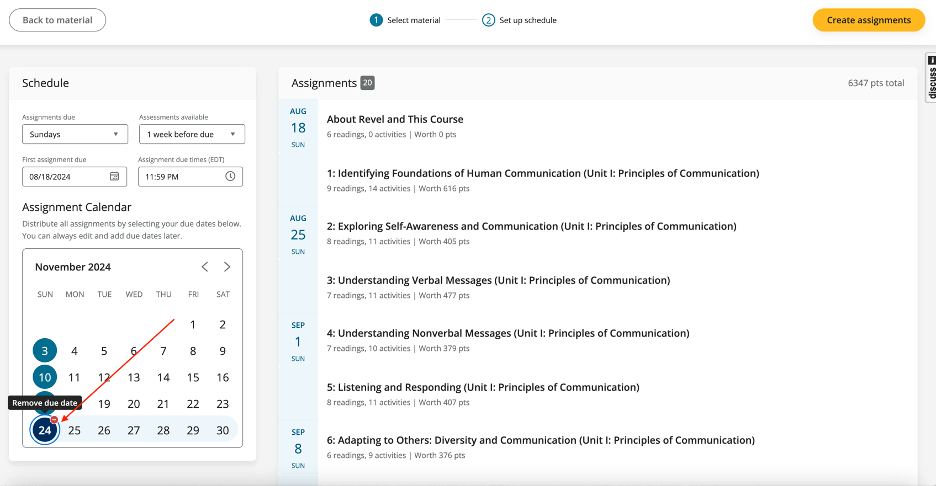This screenshot has height=486, width=936.
Task: Remove due date on November 24
Action: (54, 420)
